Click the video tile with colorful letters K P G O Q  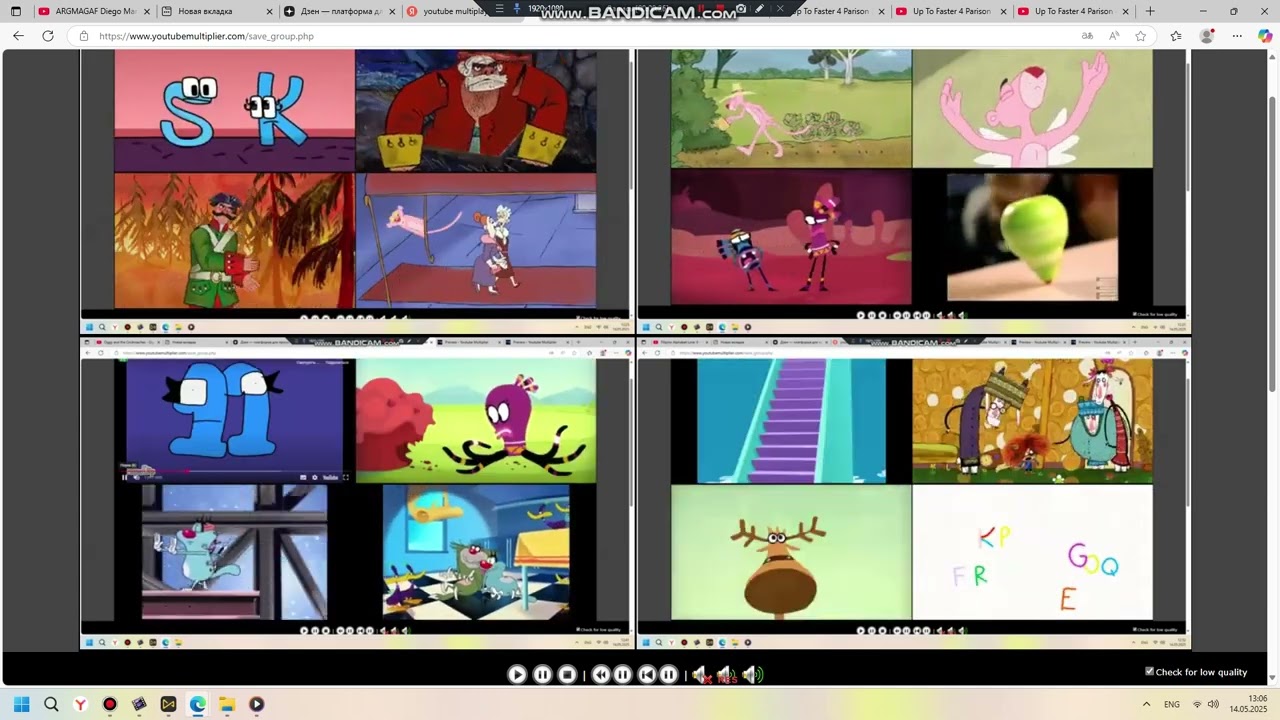click(1032, 553)
